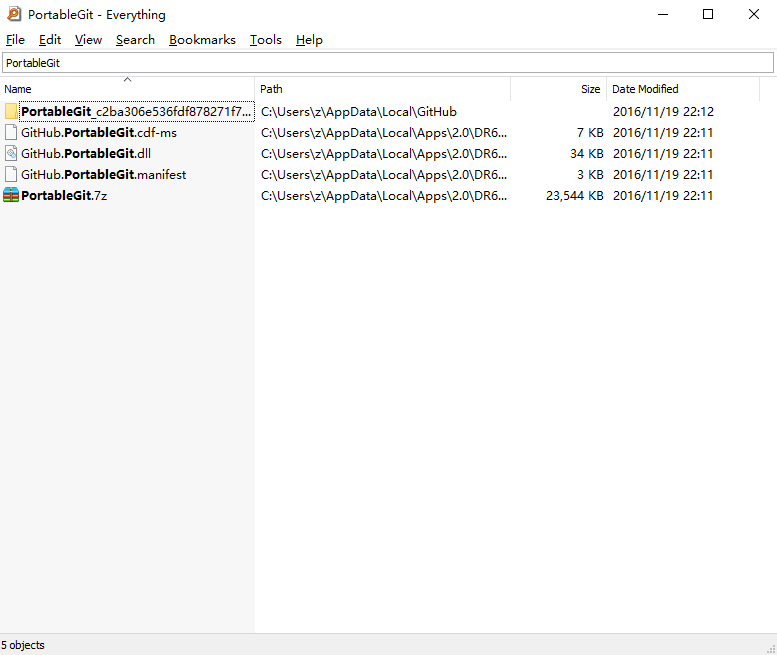Viewport: 777px width, 655px height.
Task: Open the File menu
Action: click(x=15, y=40)
